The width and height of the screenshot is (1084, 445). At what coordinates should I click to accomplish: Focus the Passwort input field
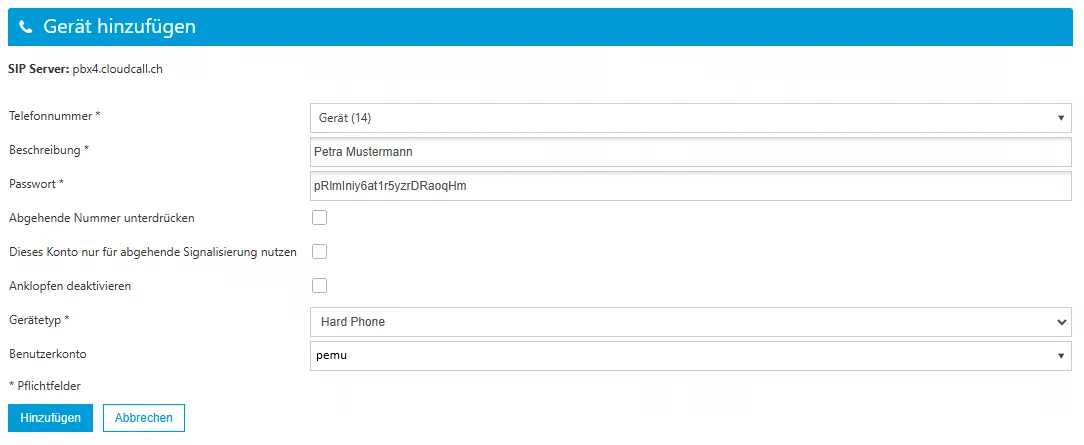pos(690,186)
